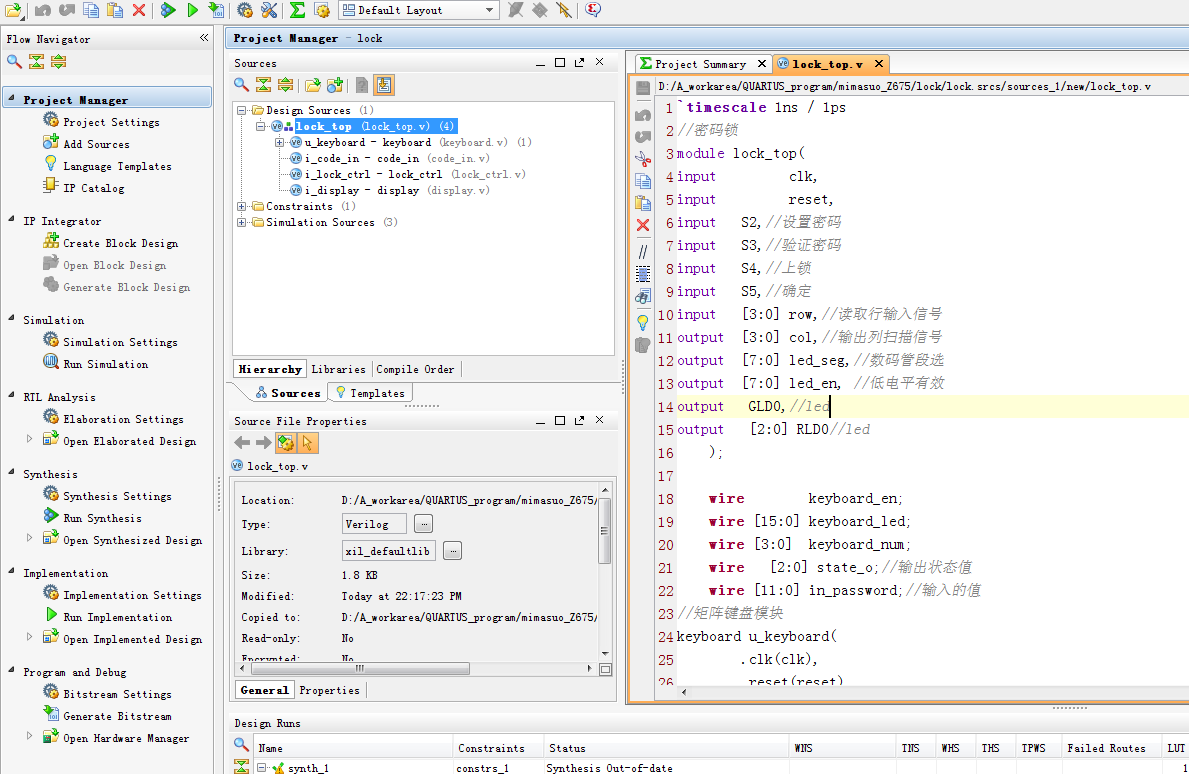The height and width of the screenshot is (774, 1189).
Task: Click Run Implementation in Flow Navigator
Action: pos(116,617)
